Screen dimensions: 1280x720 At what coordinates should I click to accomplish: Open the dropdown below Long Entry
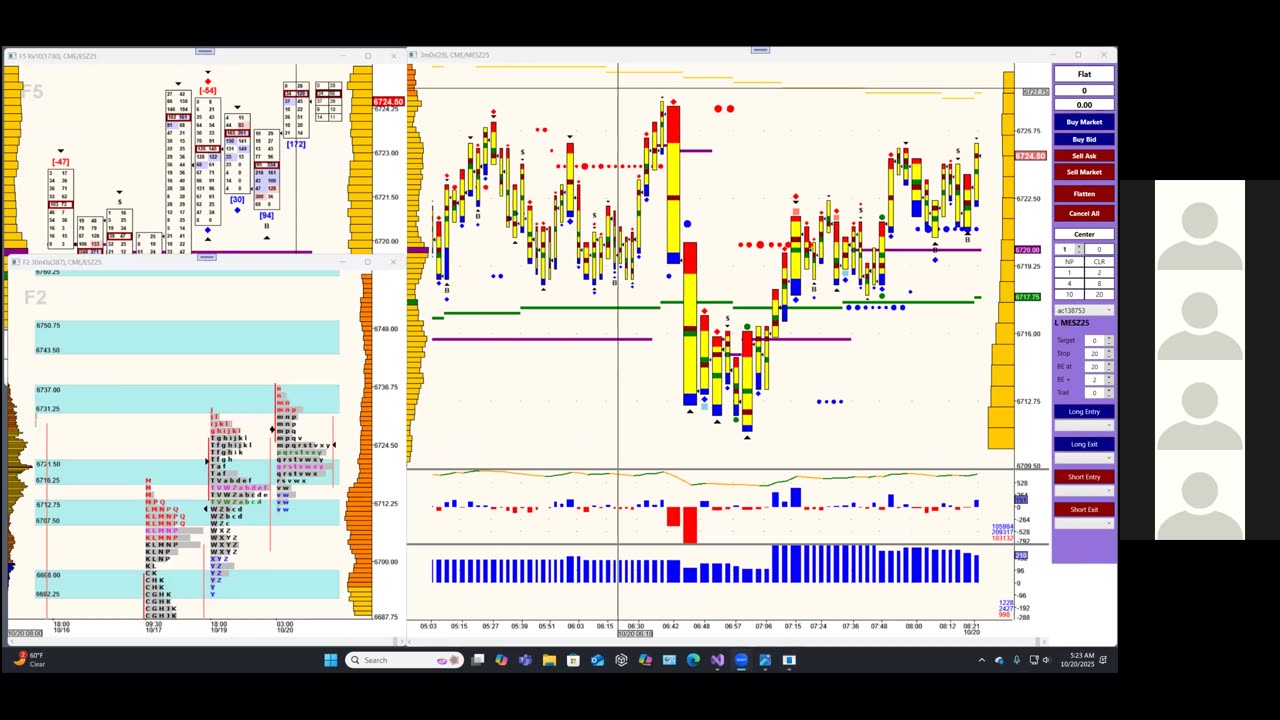(1084, 425)
